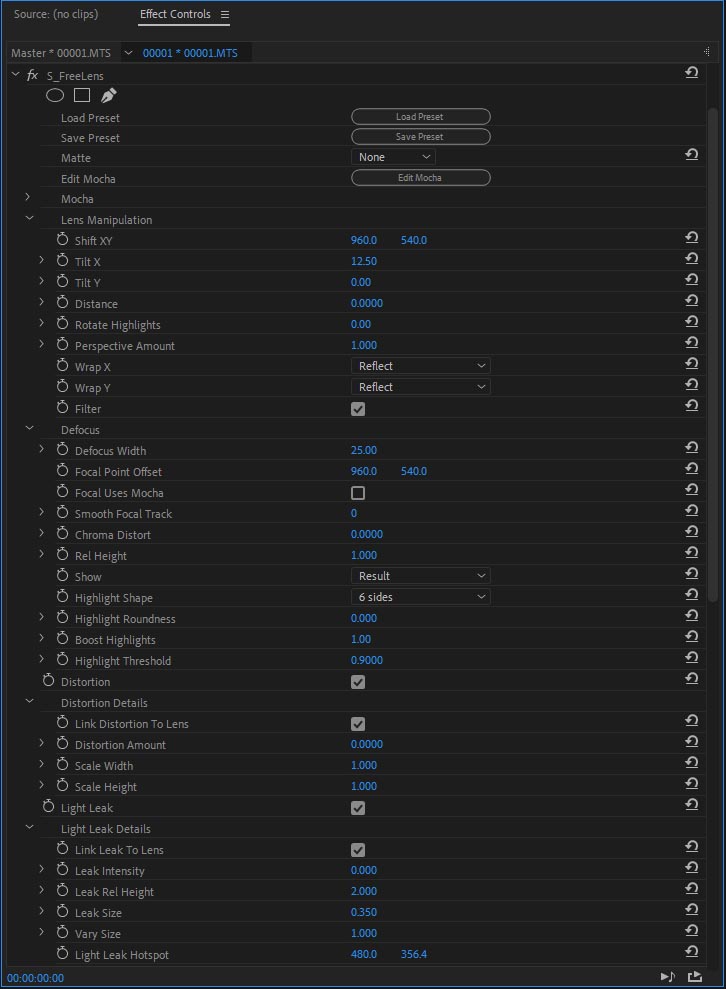Screen dimensions: 726x989
Task: Select the ellipse mask tool
Action: coord(55,96)
